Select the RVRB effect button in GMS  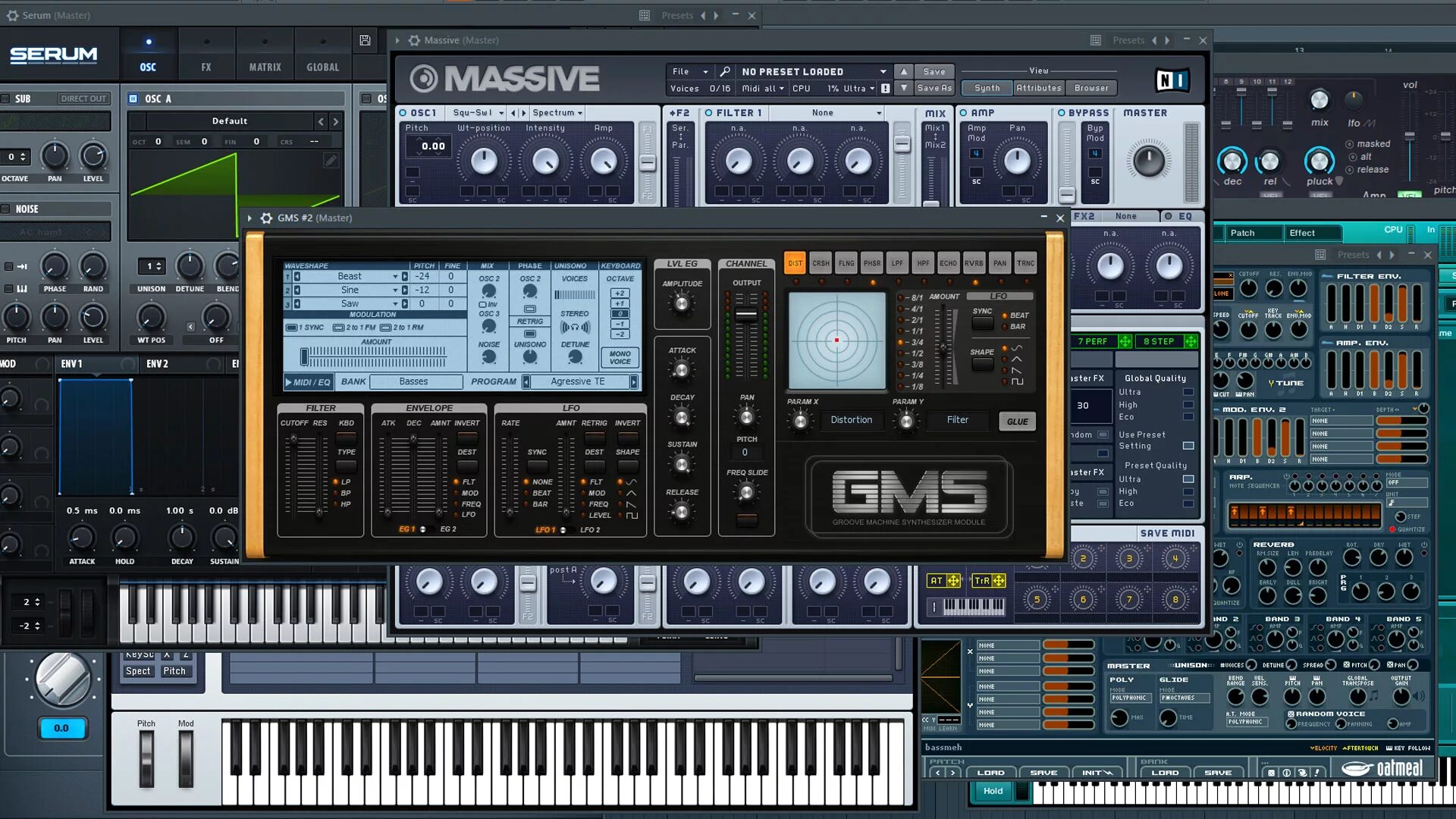[x=974, y=264]
